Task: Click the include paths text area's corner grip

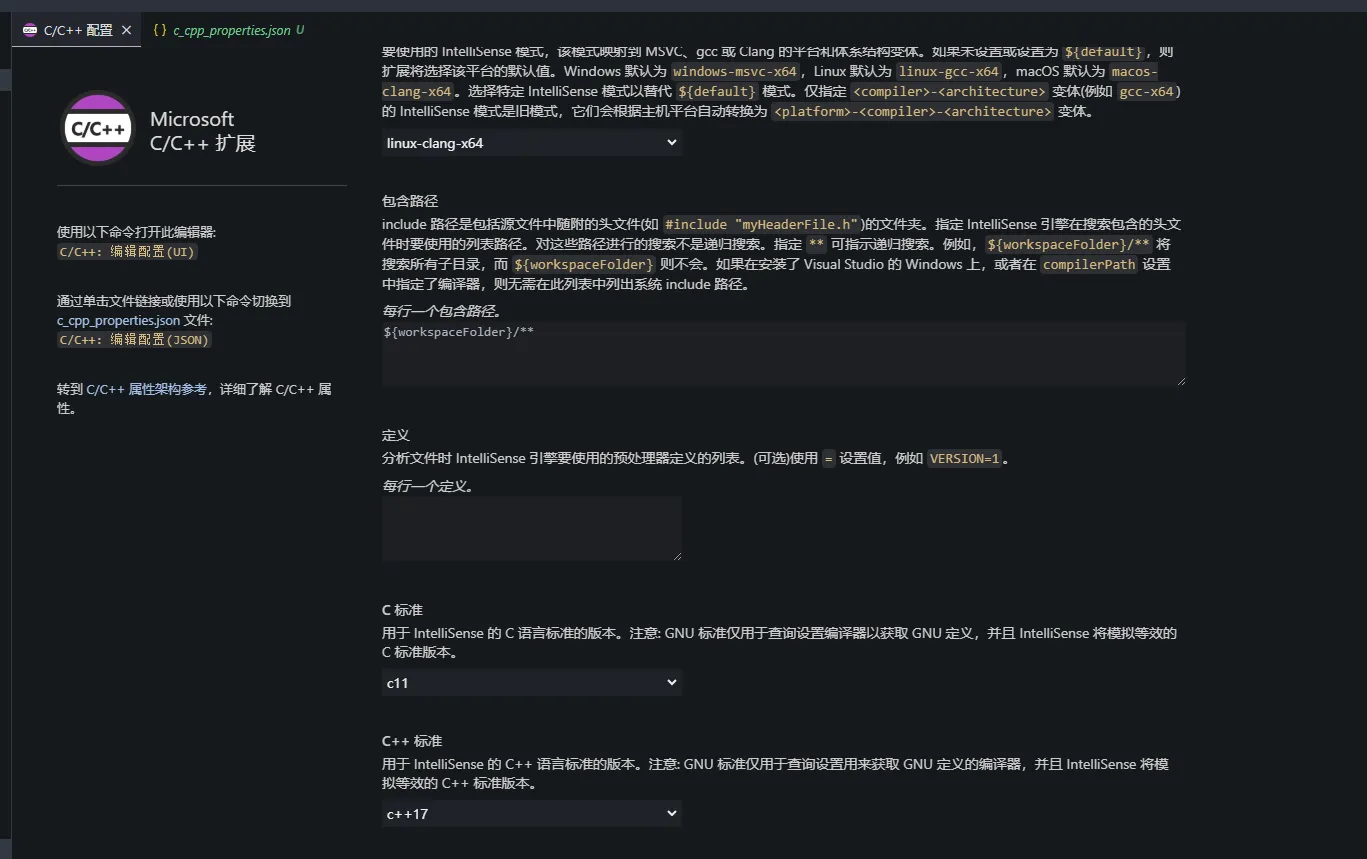Action: [x=1180, y=380]
